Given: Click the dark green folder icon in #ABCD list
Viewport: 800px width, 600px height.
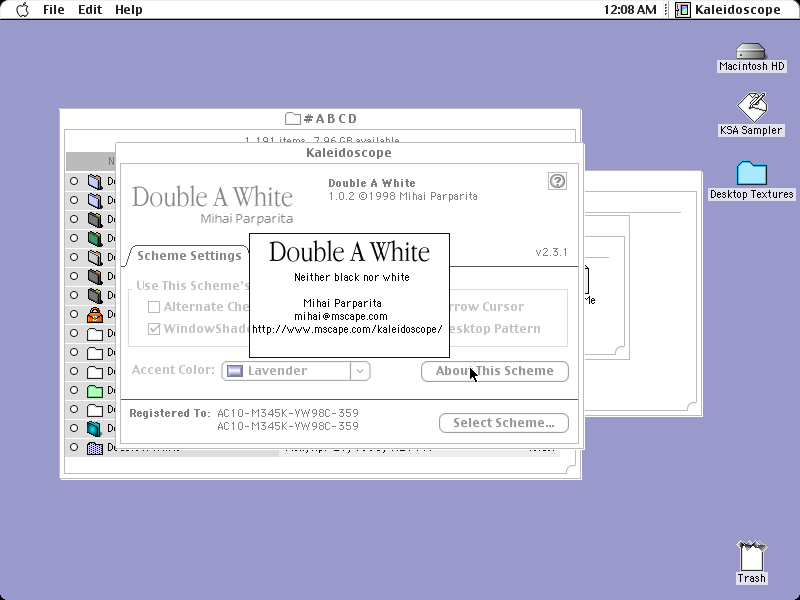Looking at the screenshot, I should [95, 238].
